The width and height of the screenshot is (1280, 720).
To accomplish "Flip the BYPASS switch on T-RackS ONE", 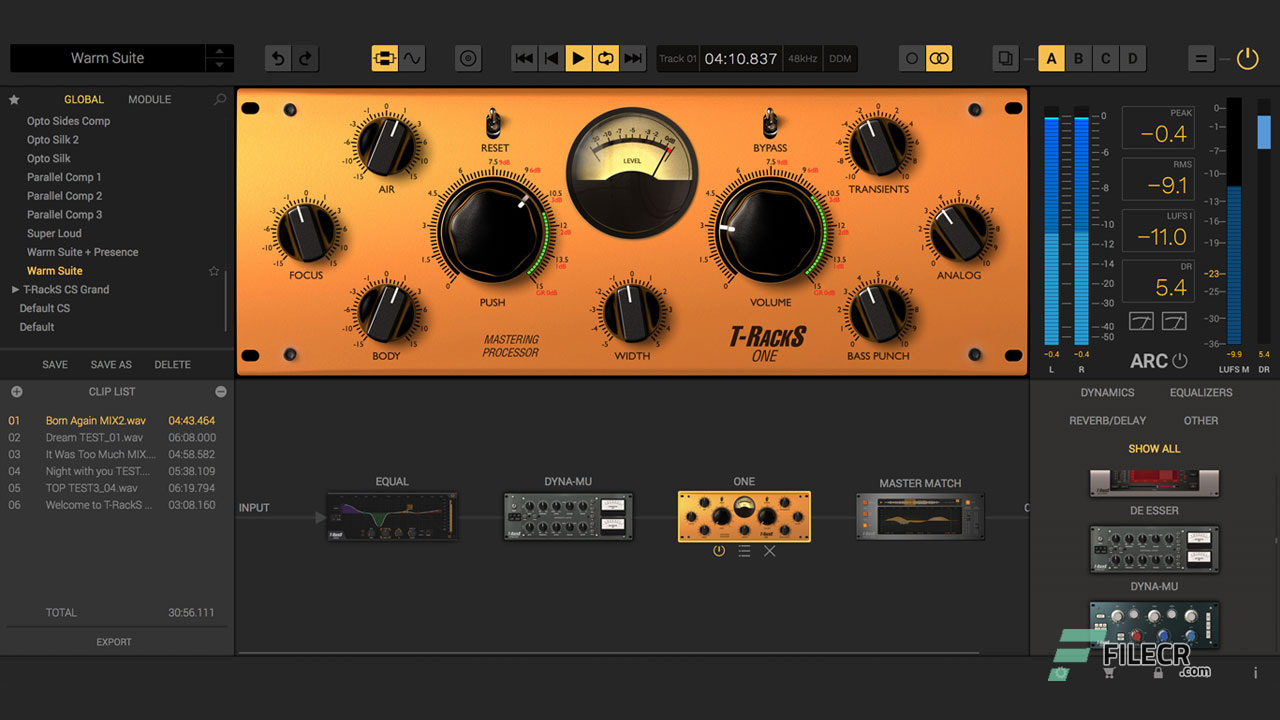I will 770,124.
